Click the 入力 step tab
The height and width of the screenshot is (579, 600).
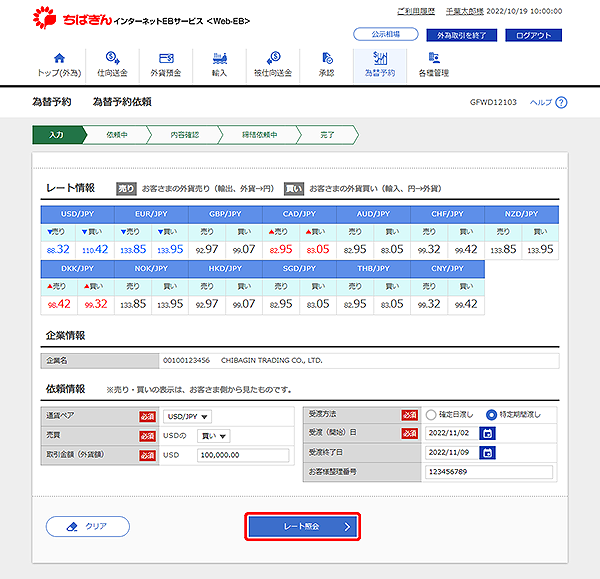pyautogui.click(x=59, y=135)
